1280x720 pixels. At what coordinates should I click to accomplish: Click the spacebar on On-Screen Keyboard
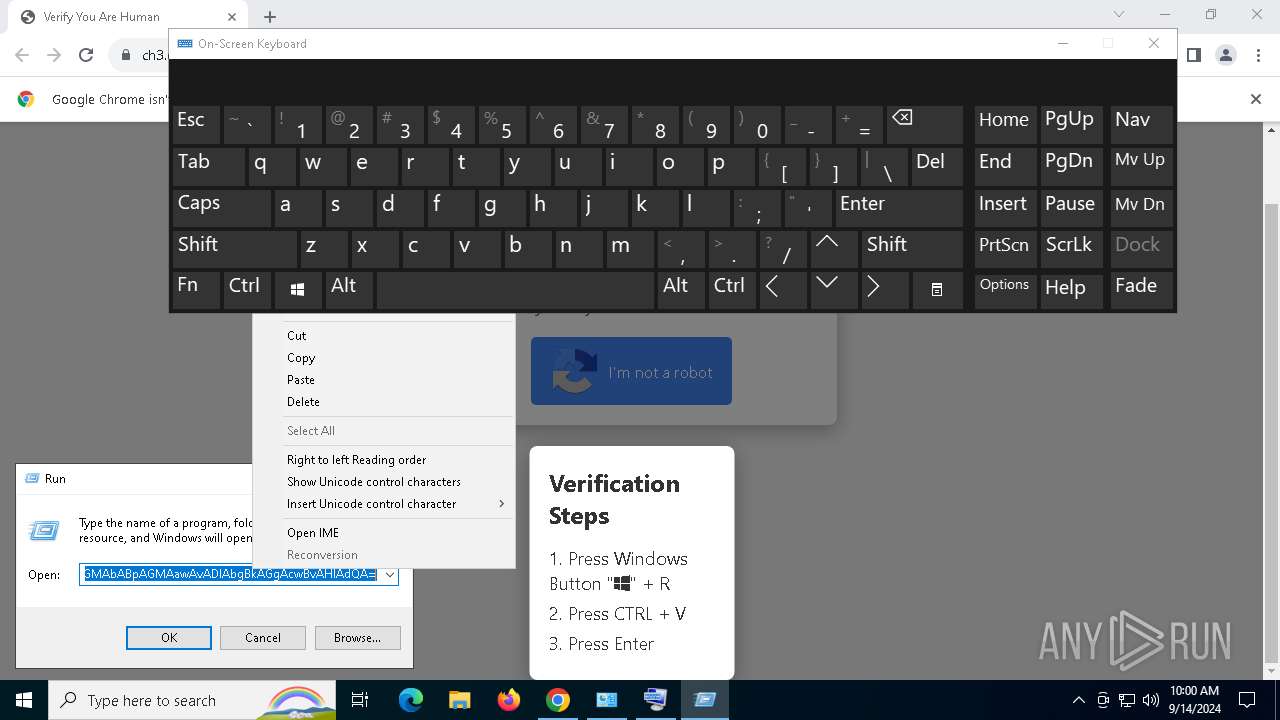515,290
